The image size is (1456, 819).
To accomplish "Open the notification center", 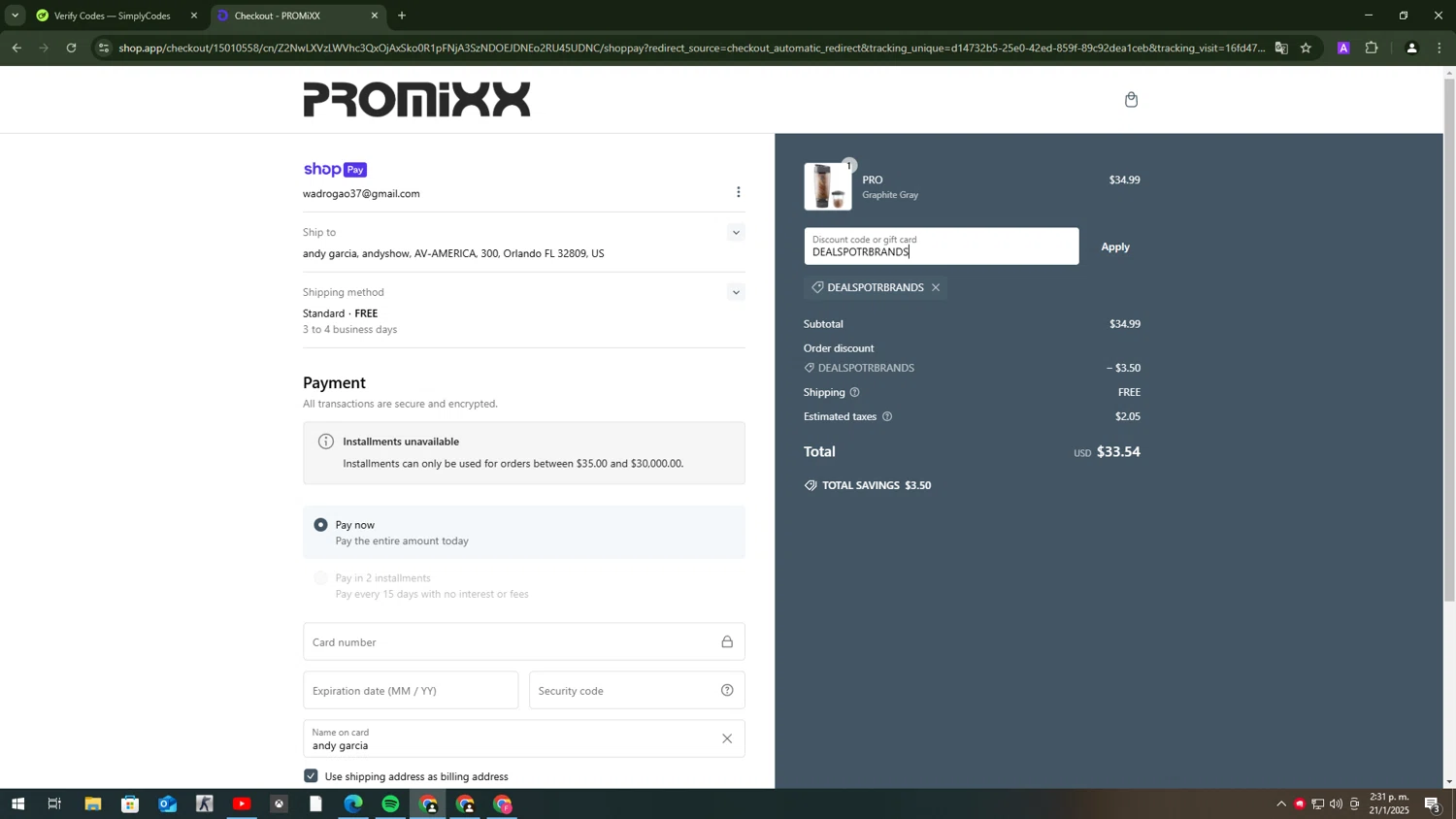I will pyautogui.click(x=1432, y=803).
